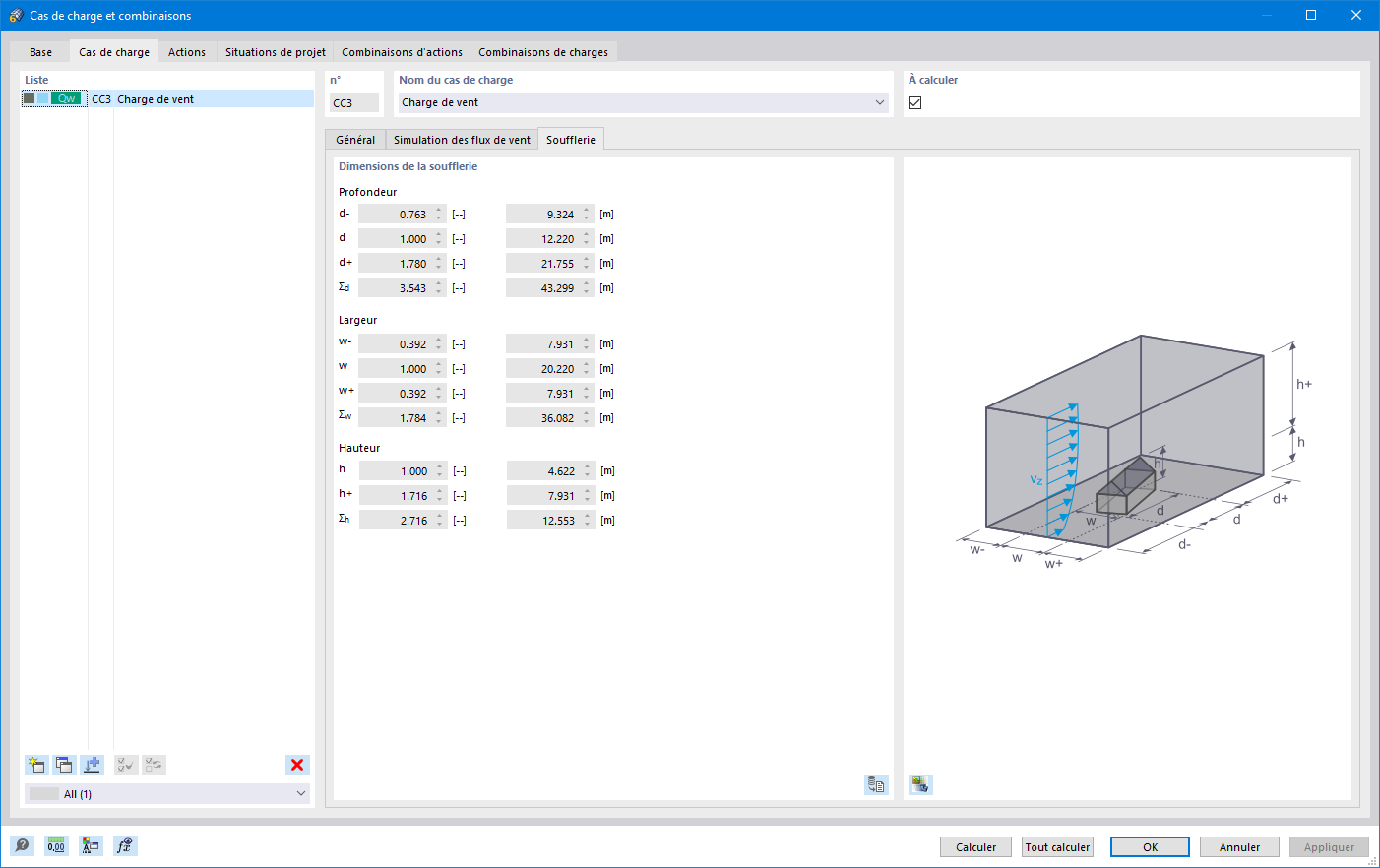Click the Appliquer button
The image size is (1380, 868).
1329,847
